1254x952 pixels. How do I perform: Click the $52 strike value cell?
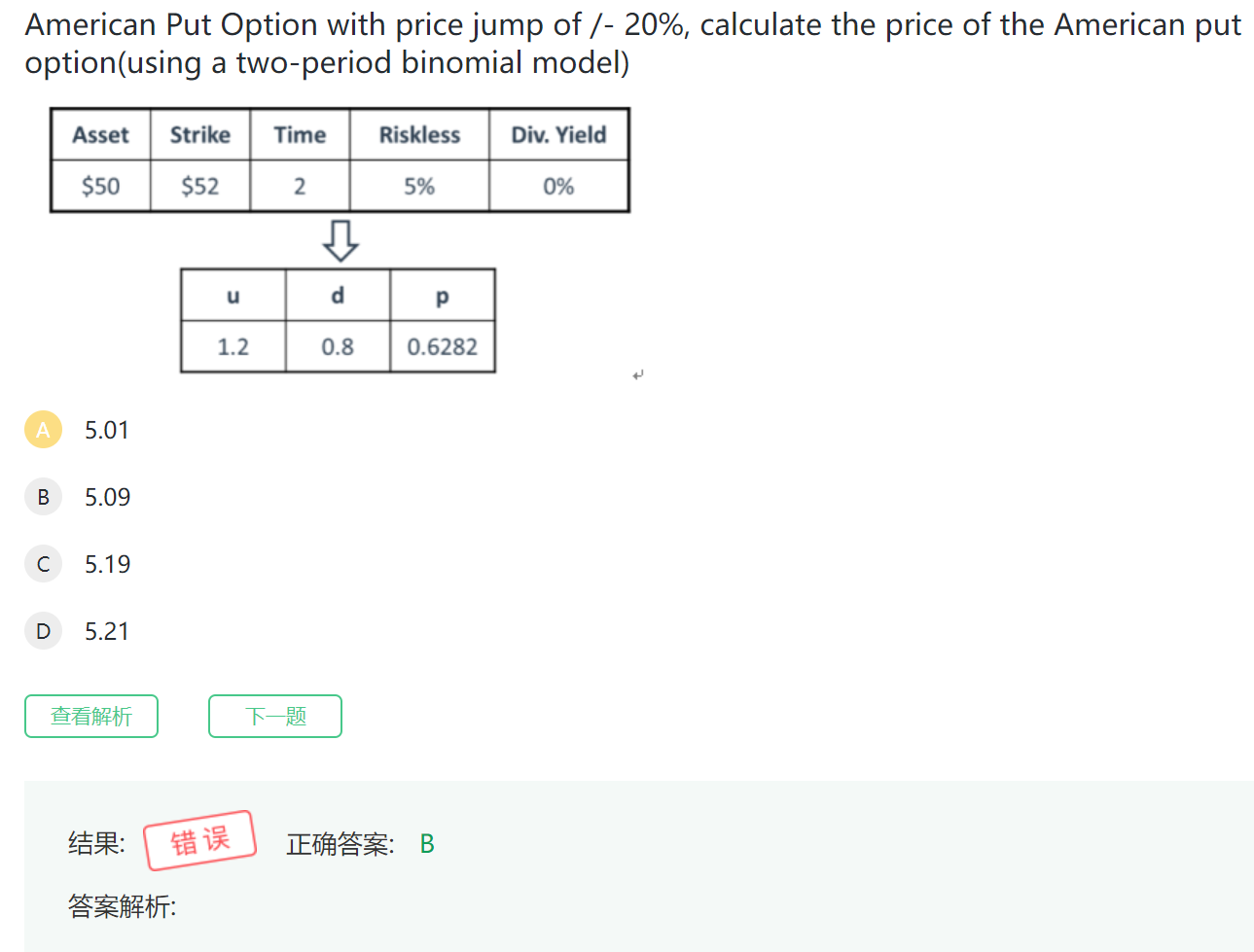(x=200, y=186)
